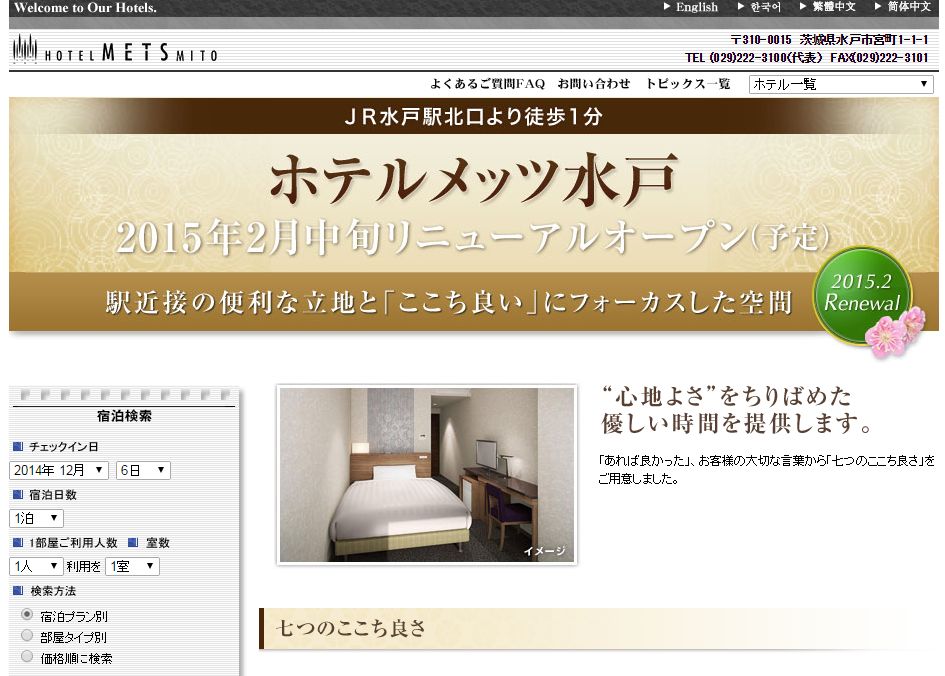The height and width of the screenshot is (676, 945).
Task: Open check-in month dropdown 2014年 12月
Action: coord(58,470)
